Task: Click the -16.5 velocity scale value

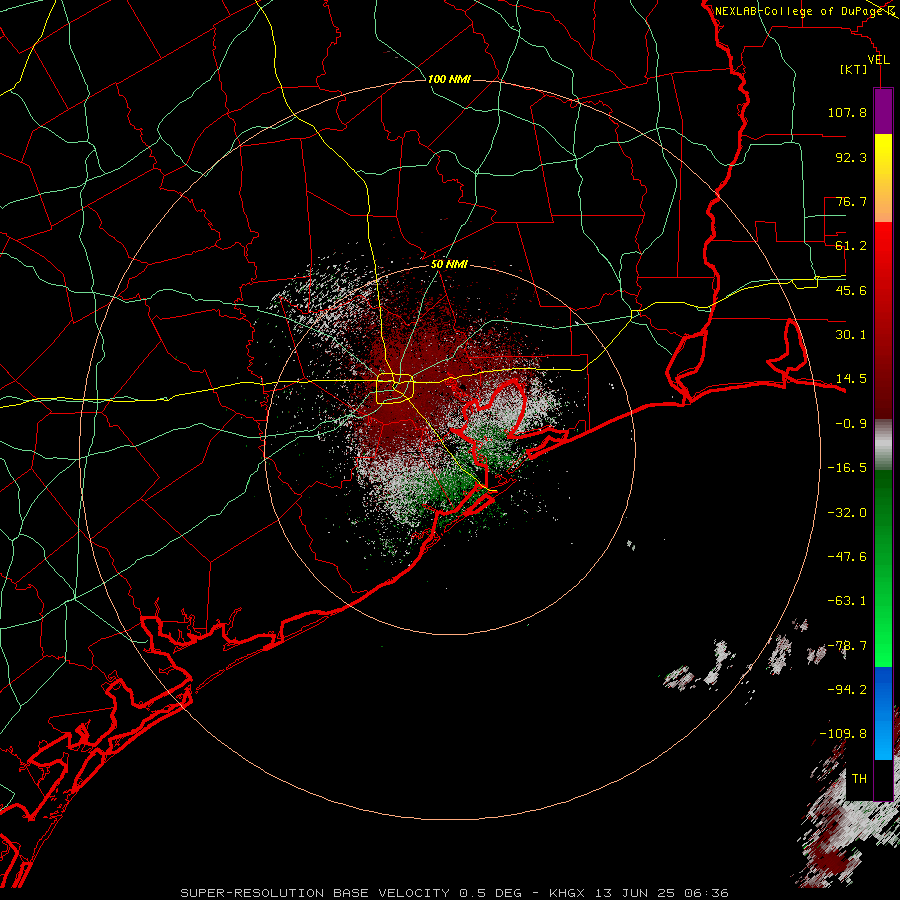Action: coord(847,468)
